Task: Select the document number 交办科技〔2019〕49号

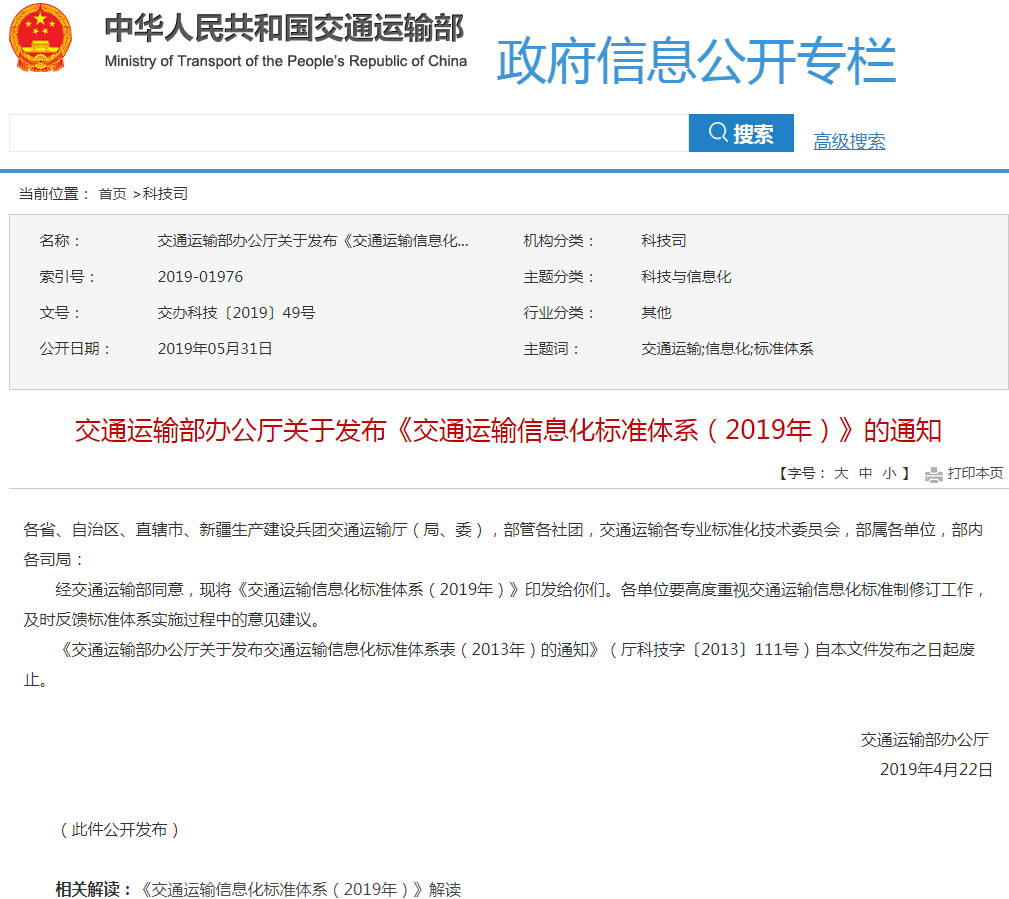Action: pyautogui.click(x=236, y=313)
